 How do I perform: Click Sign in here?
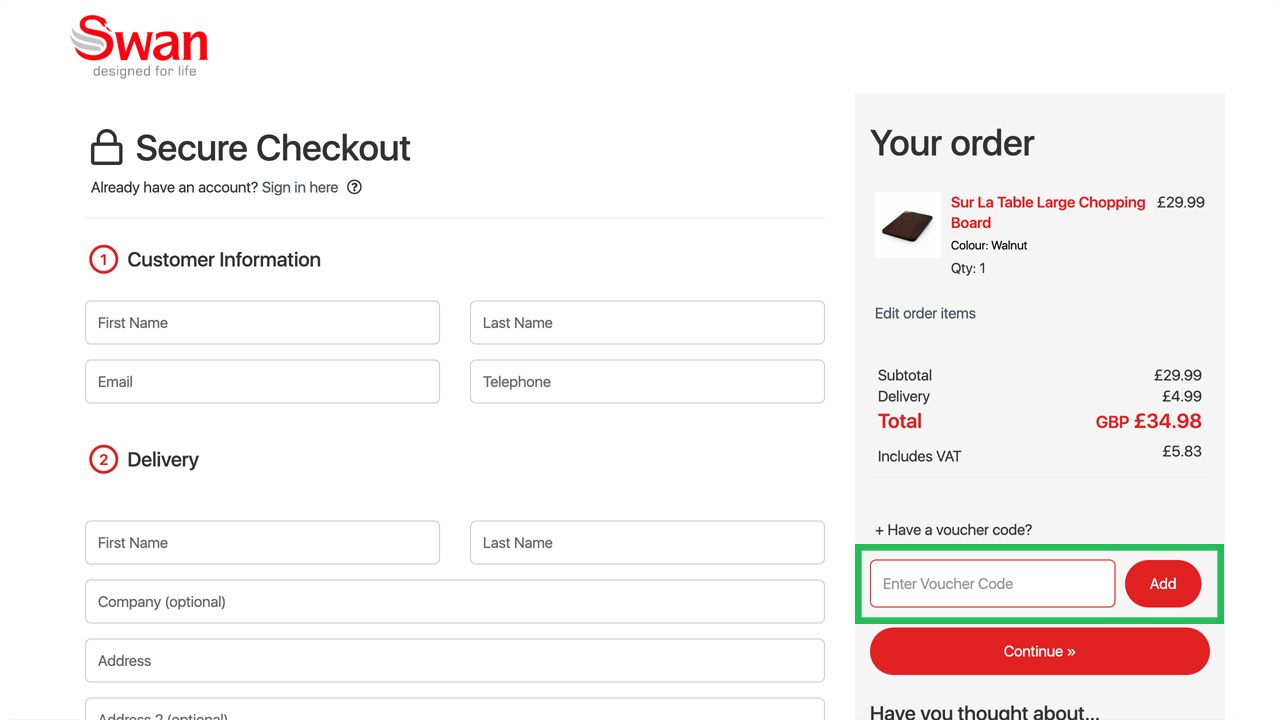pos(300,187)
